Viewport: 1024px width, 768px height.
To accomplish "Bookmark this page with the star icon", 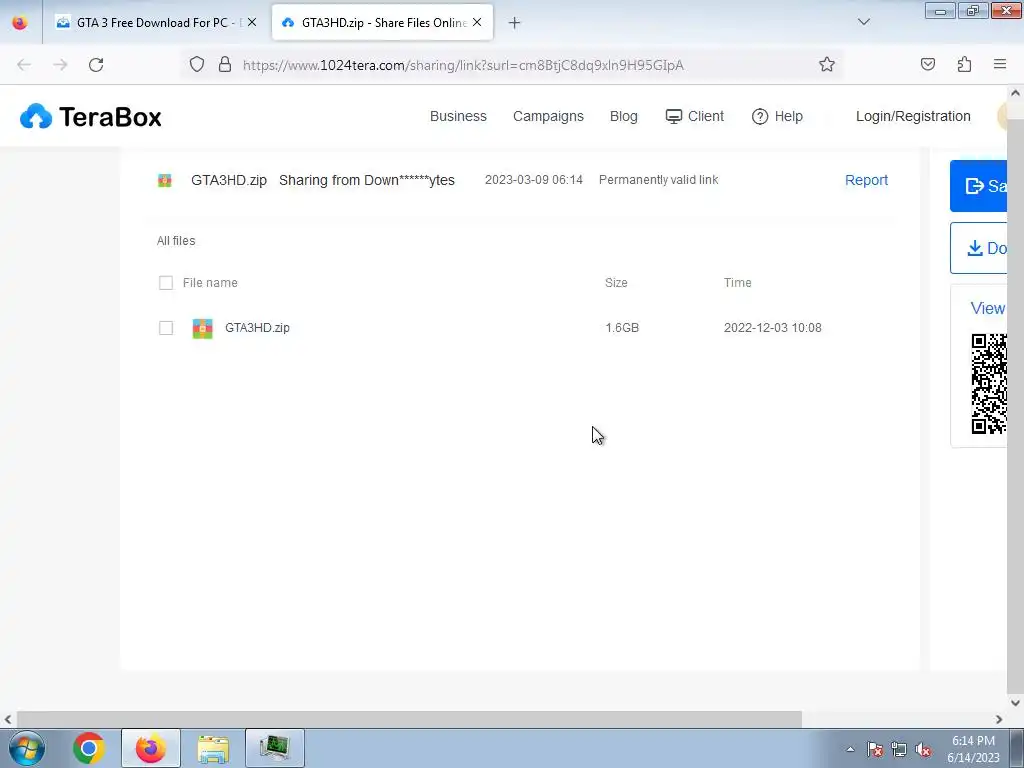I will (827, 64).
